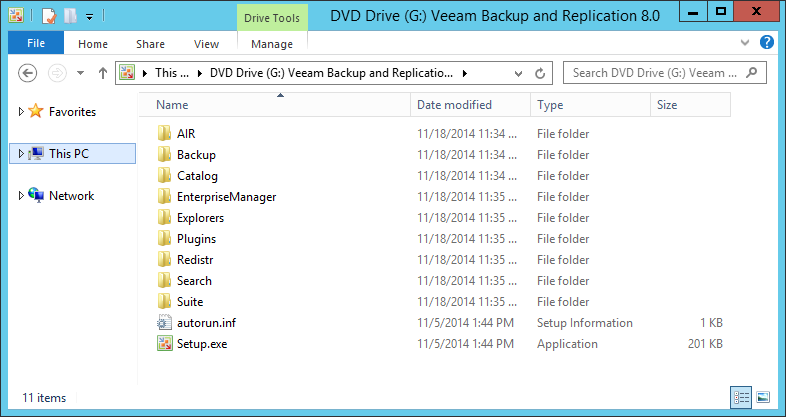Expand the This PC tree node

[x=21, y=153]
